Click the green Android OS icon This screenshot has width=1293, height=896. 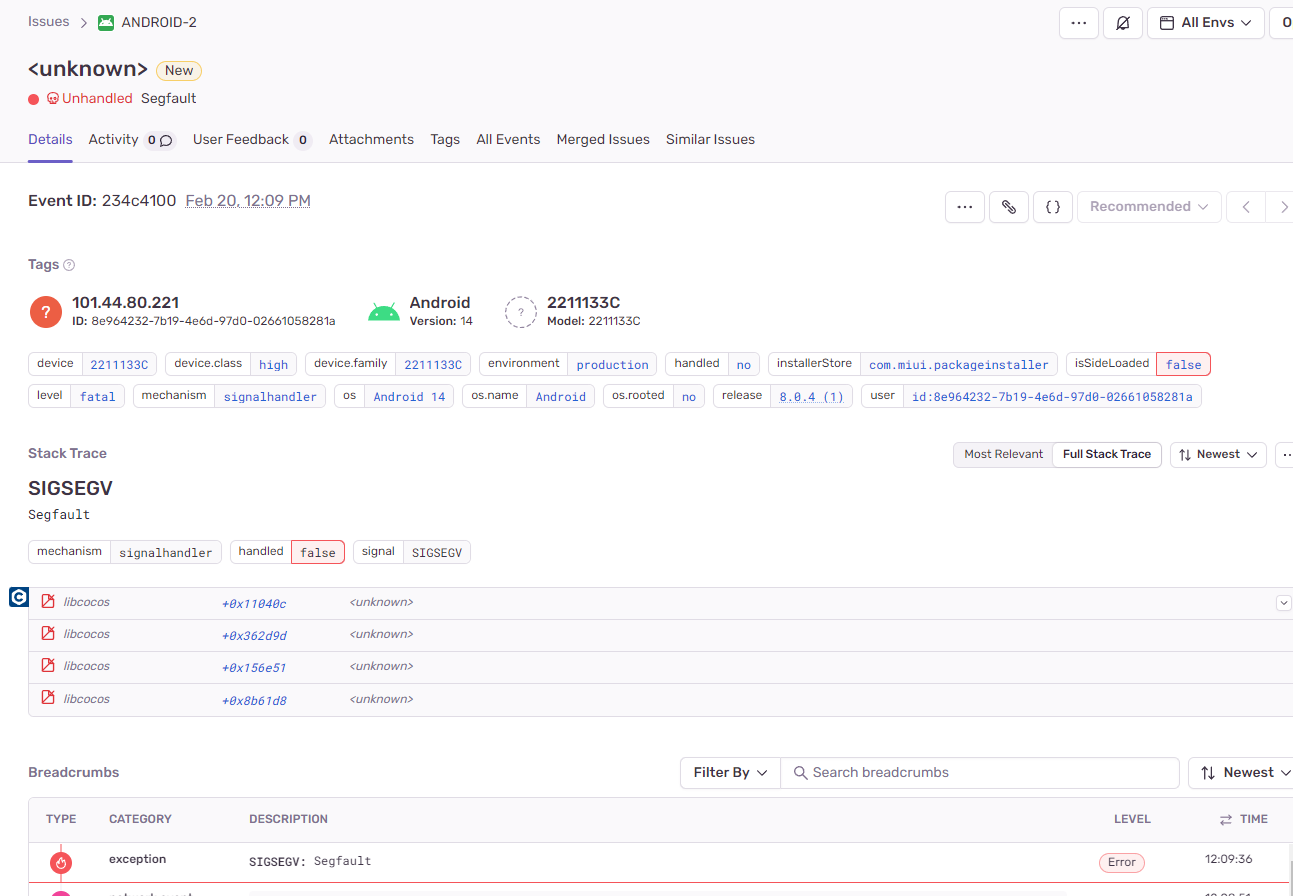pos(383,312)
